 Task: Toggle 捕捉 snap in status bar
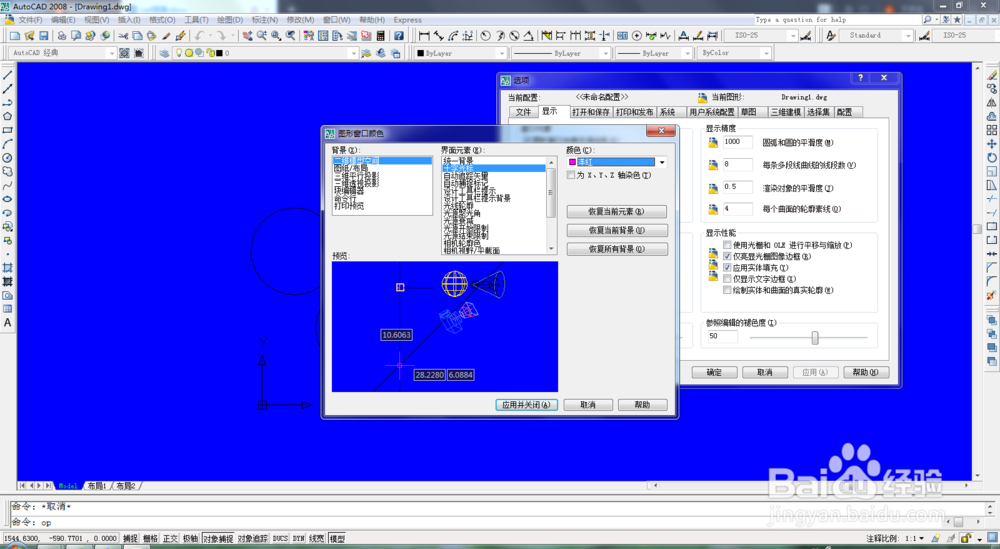click(130, 539)
